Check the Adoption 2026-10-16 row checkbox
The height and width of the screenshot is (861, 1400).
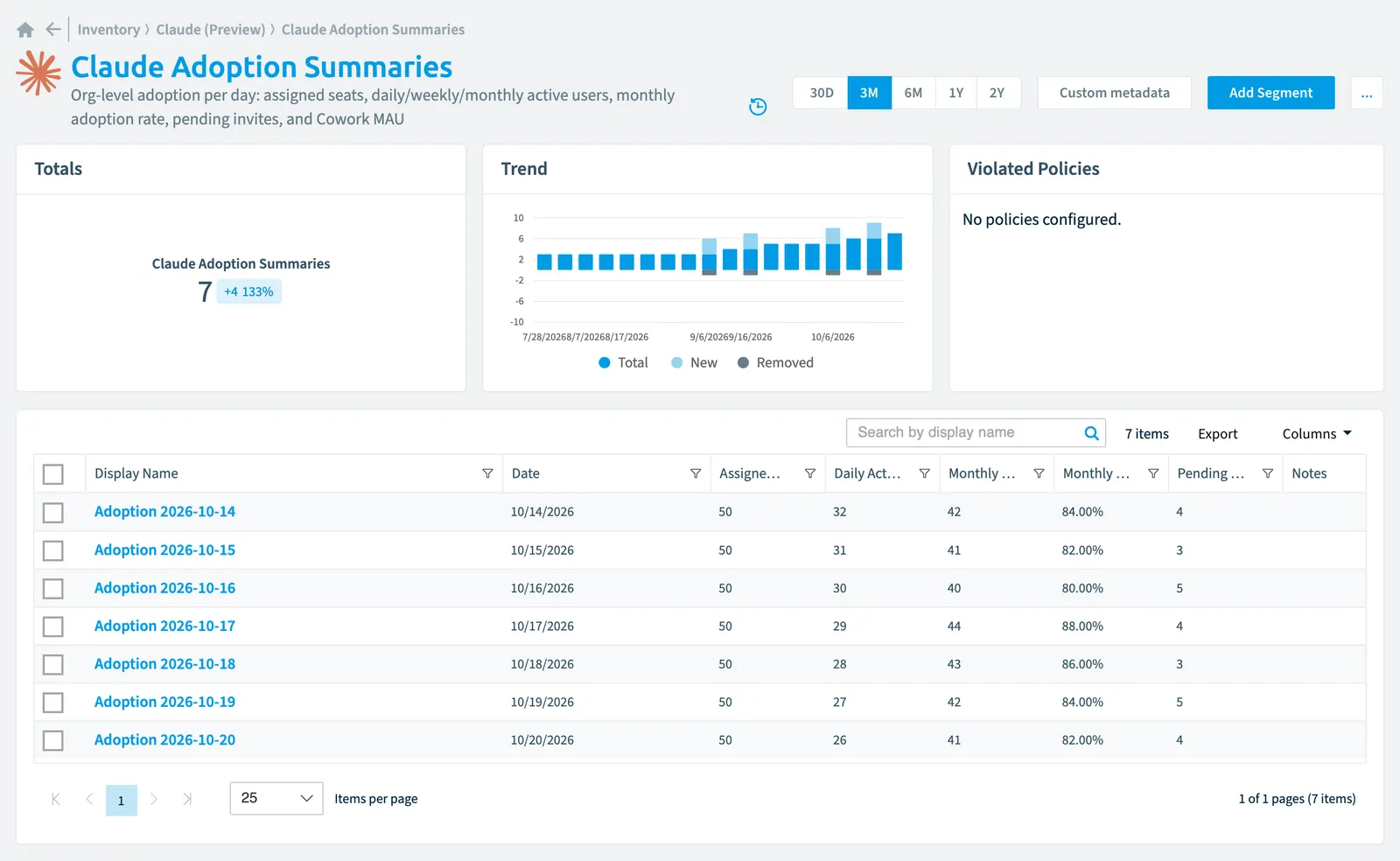(53, 589)
